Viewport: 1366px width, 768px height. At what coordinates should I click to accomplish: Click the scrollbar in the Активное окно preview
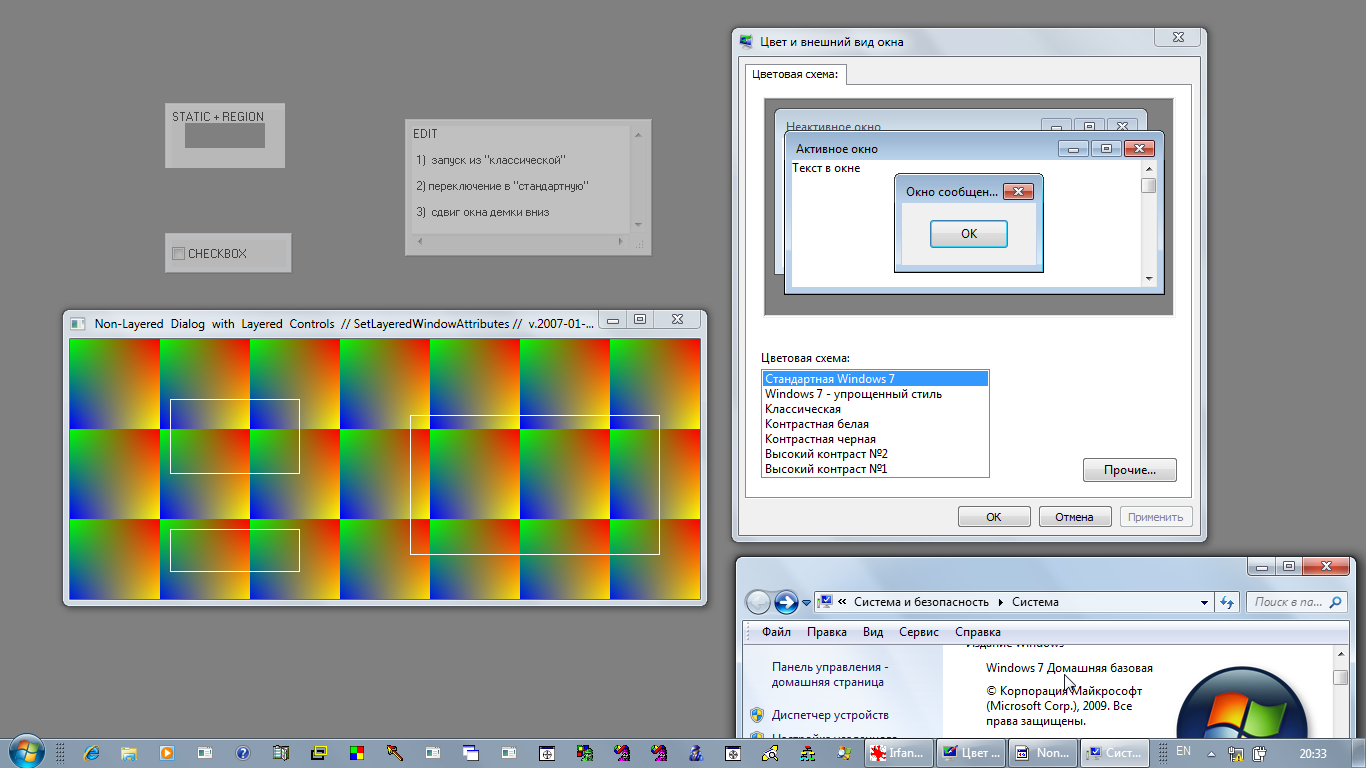tap(1149, 224)
